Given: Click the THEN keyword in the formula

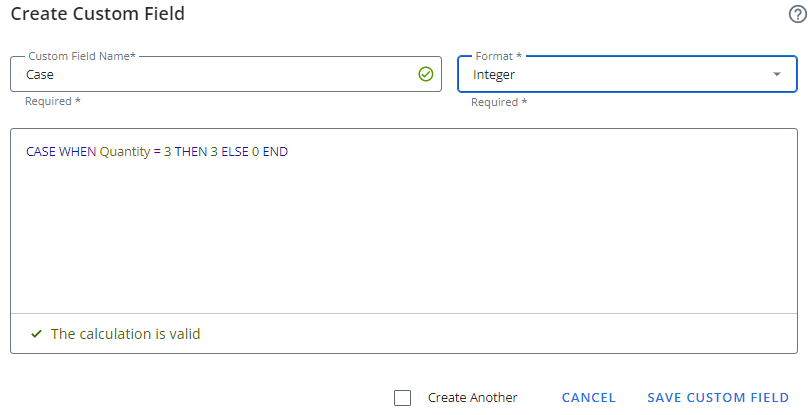Looking at the screenshot, I should click(x=191, y=152).
